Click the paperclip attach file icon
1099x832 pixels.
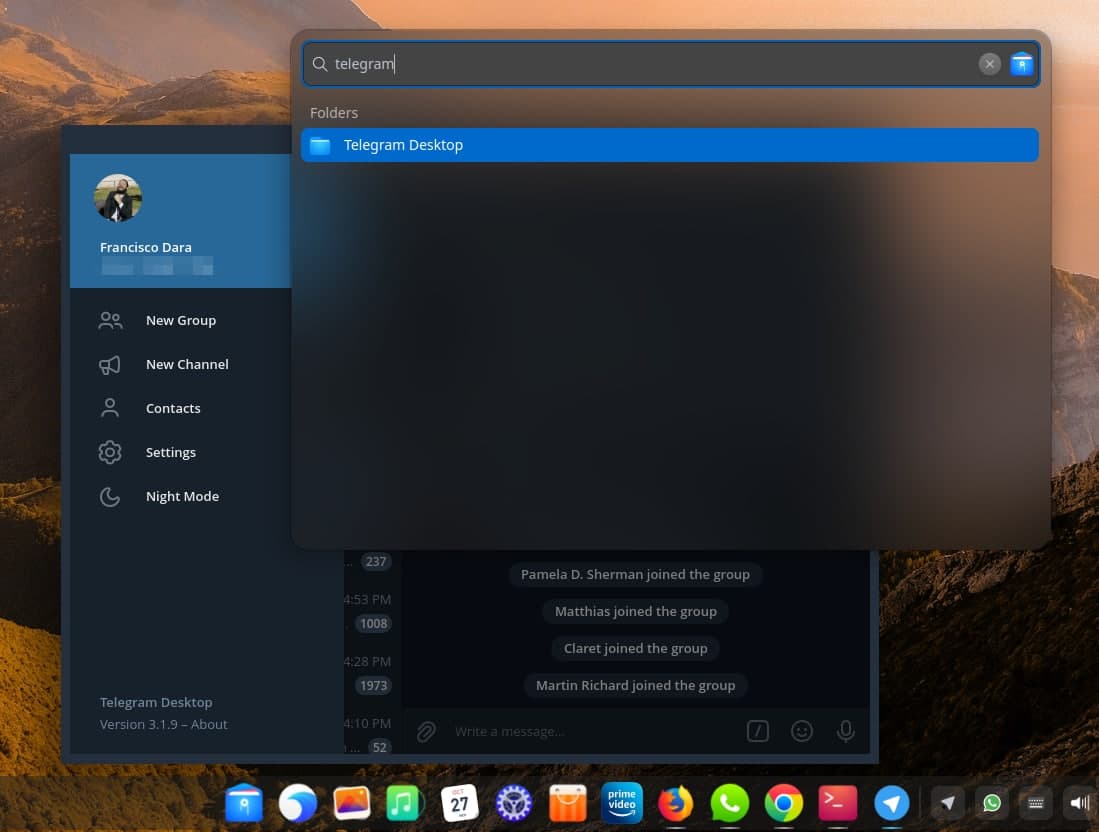tap(426, 732)
